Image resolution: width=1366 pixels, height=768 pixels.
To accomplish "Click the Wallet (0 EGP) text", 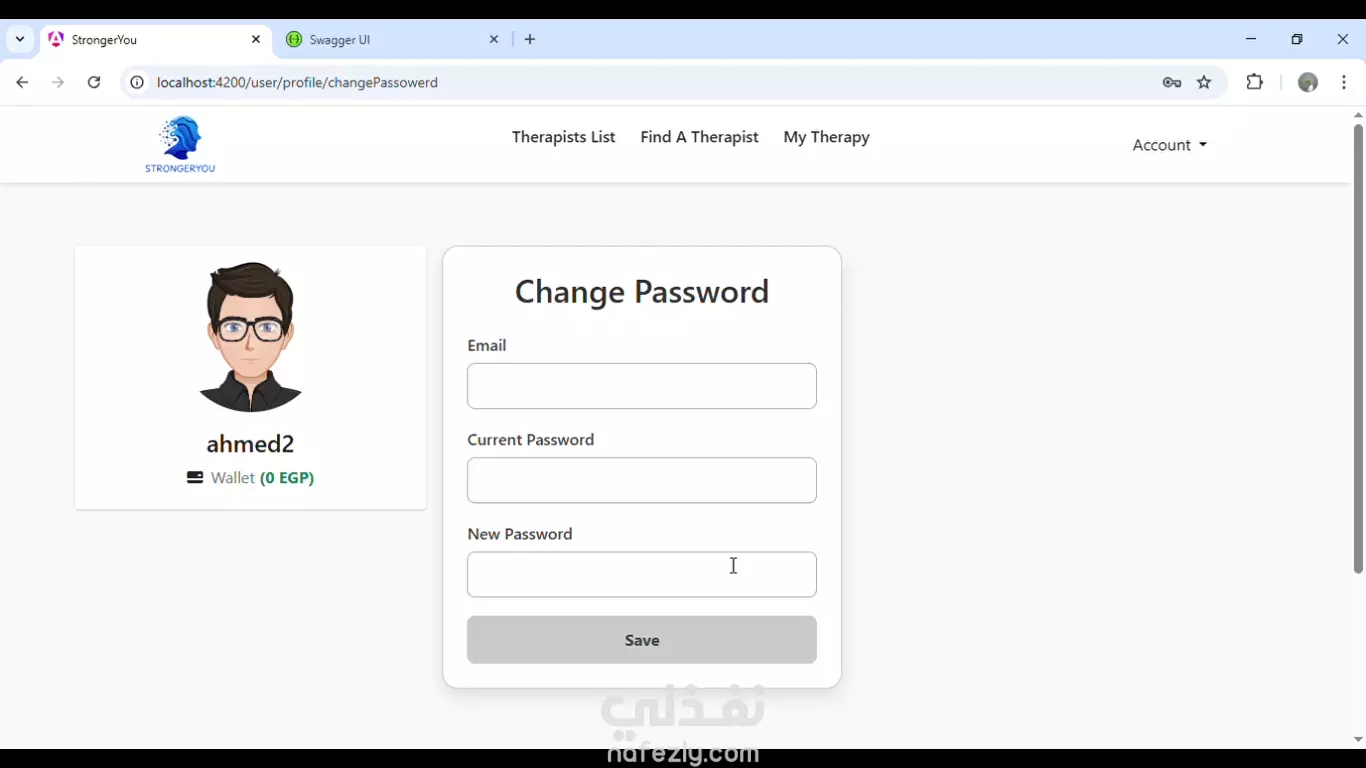I will tap(262, 478).
